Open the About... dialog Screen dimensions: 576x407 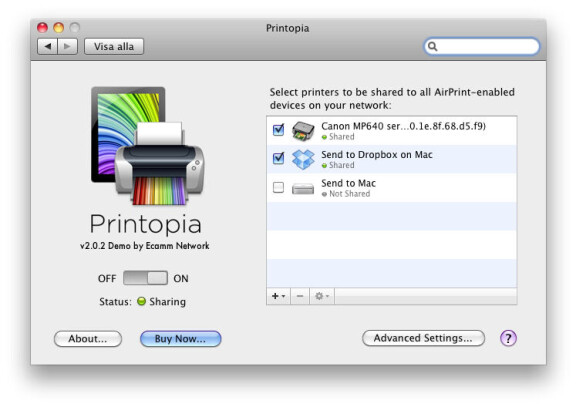pos(88,338)
